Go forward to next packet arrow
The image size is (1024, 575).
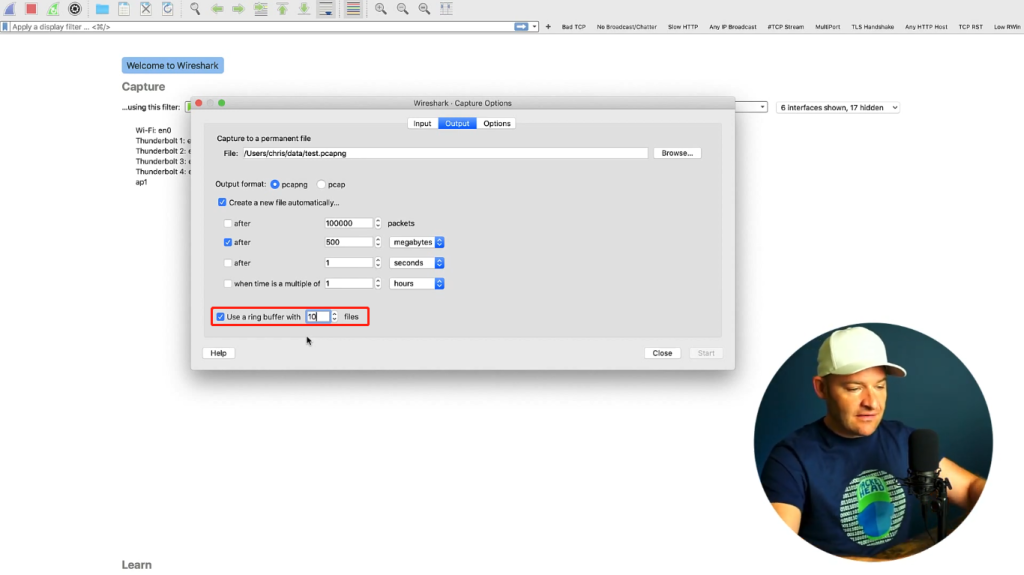[238, 8]
